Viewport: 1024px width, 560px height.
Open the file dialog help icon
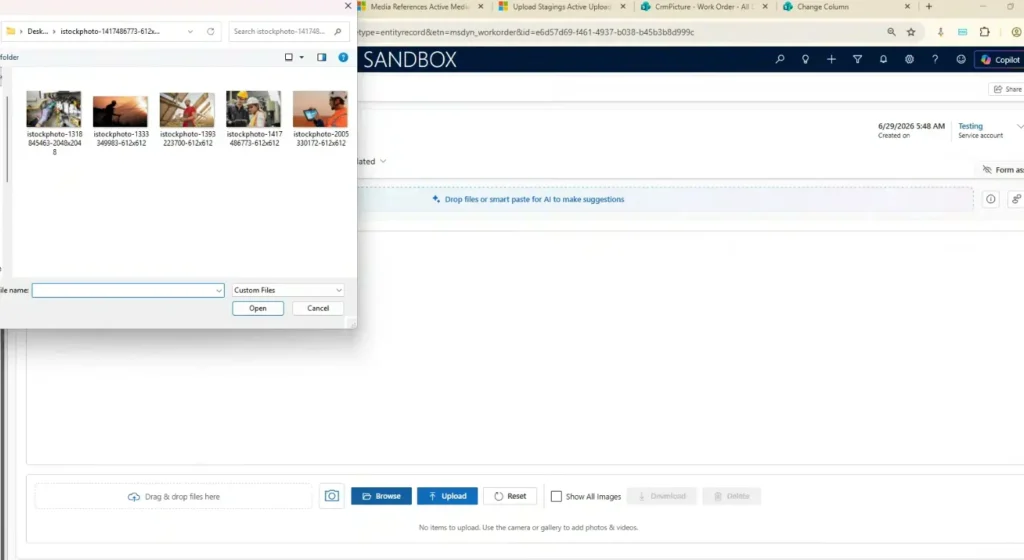point(343,57)
